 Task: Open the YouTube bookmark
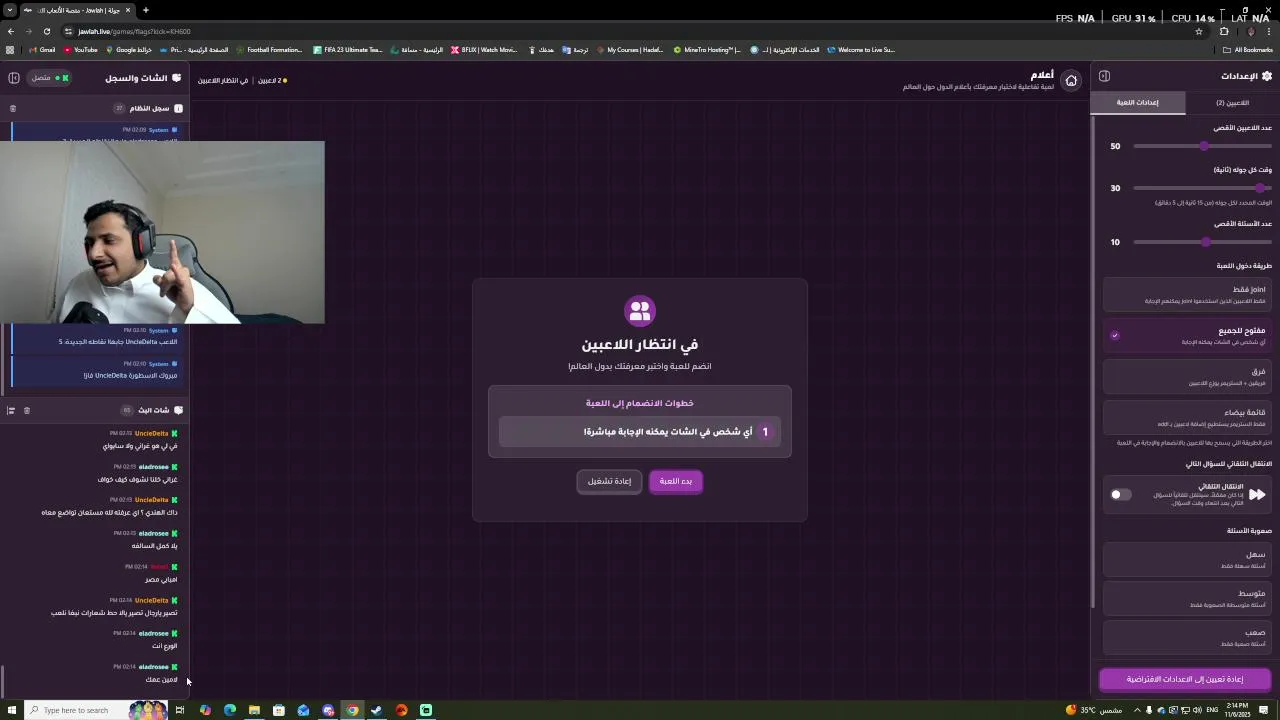coord(81,49)
